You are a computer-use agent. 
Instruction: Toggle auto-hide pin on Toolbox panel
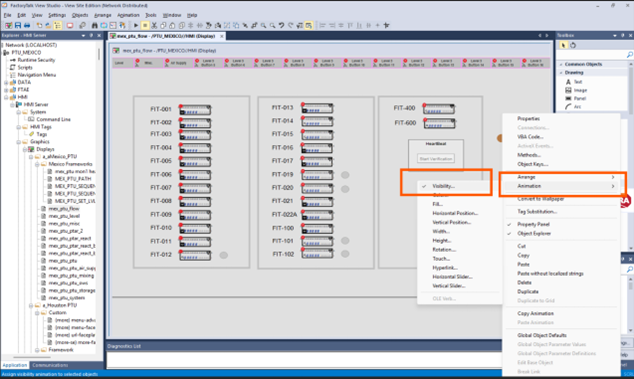point(623,36)
